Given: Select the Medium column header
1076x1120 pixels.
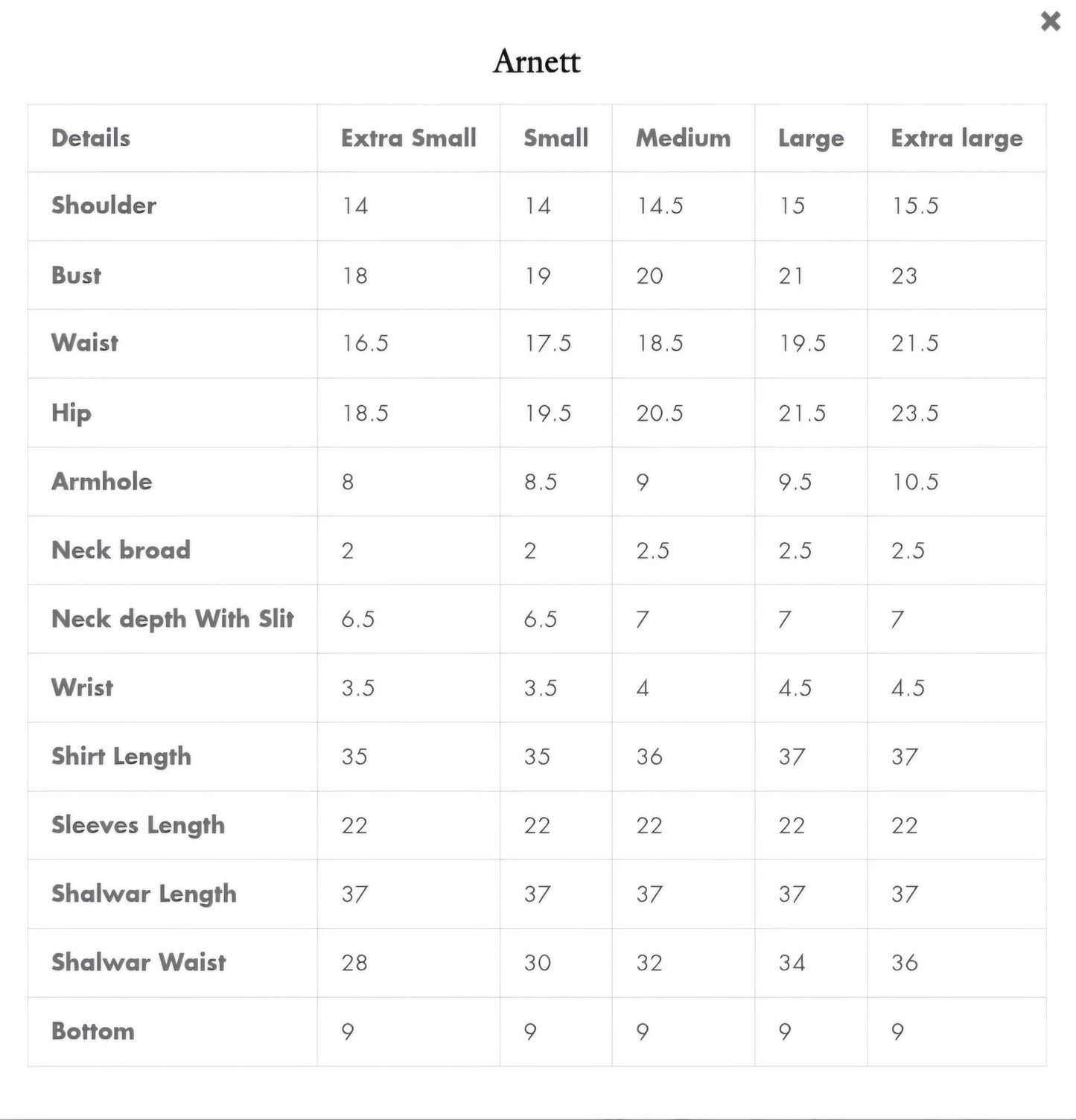Looking at the screenshot, I should click(683, 139).
